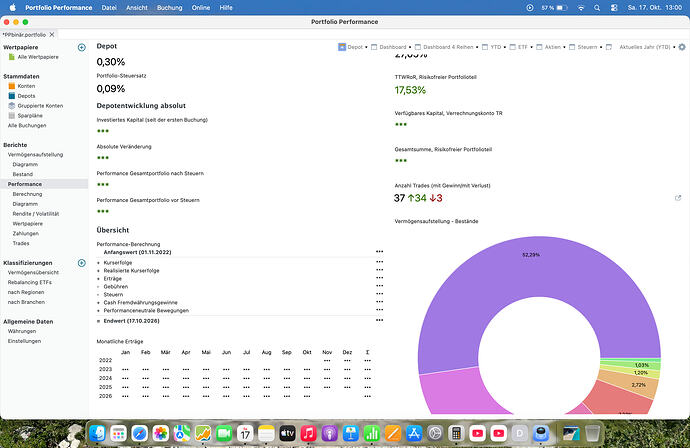Viewport: 690px width, 448px height.
Task: Open the Online menu
Action: pyautogui.click(x=201, y=7)
